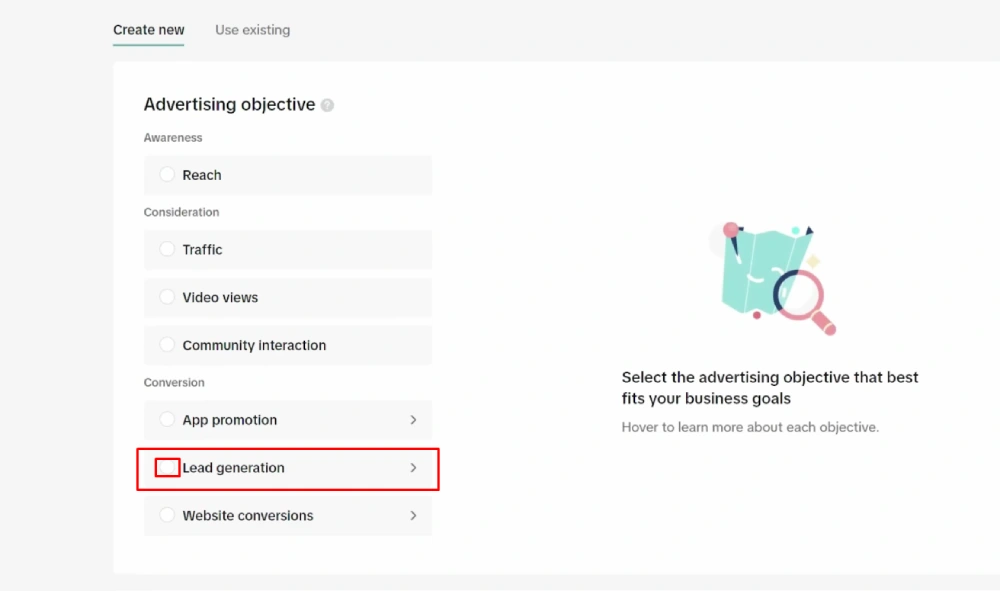
Task: Click the Community interaction option label
Action: (x=254, y=345)
